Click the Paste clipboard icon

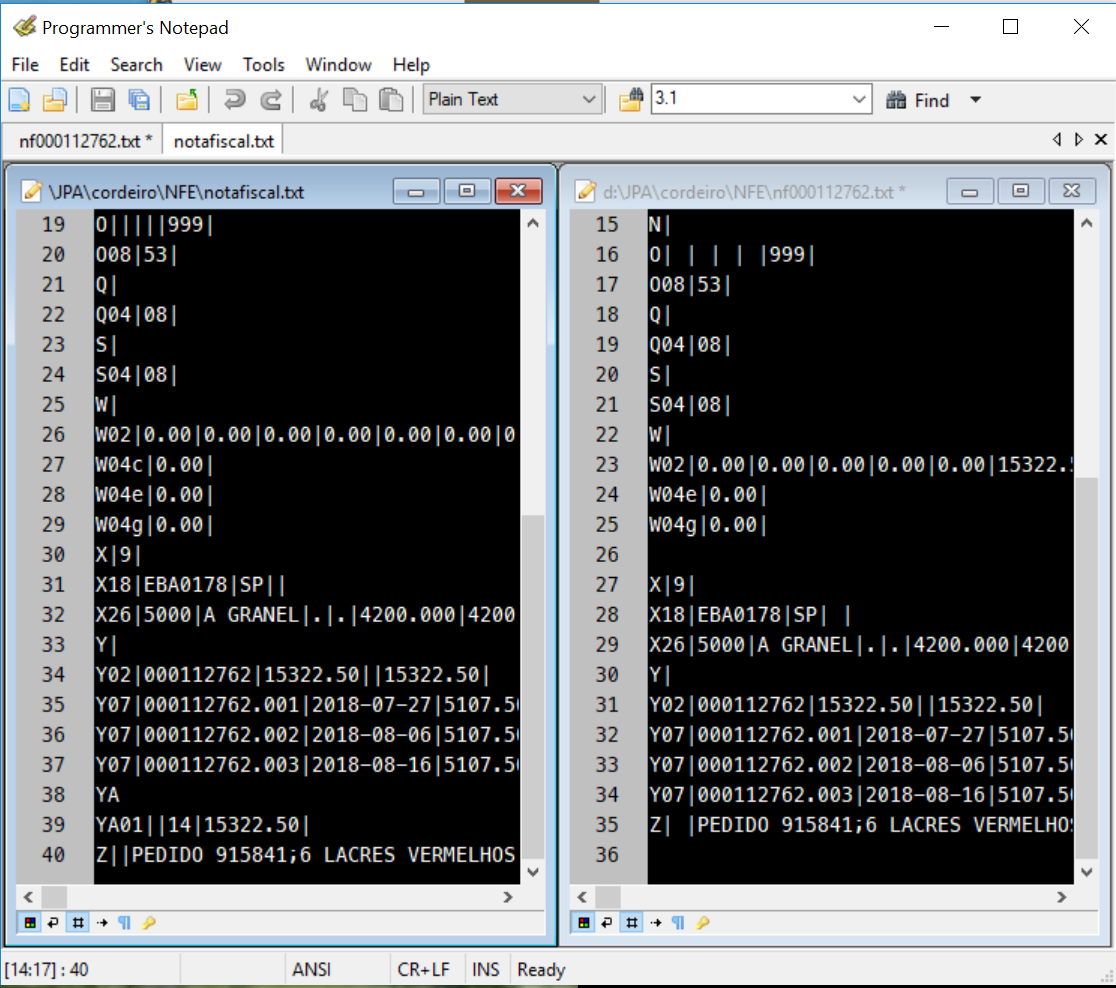click(x=392, y=100)
